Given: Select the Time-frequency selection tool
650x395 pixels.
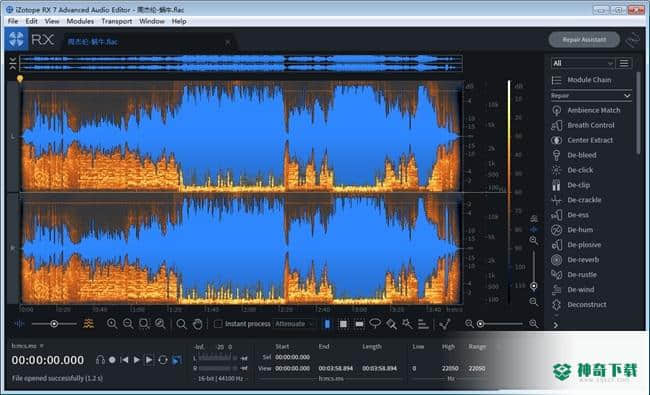Looking at the screenshot, I should (343, 324).
